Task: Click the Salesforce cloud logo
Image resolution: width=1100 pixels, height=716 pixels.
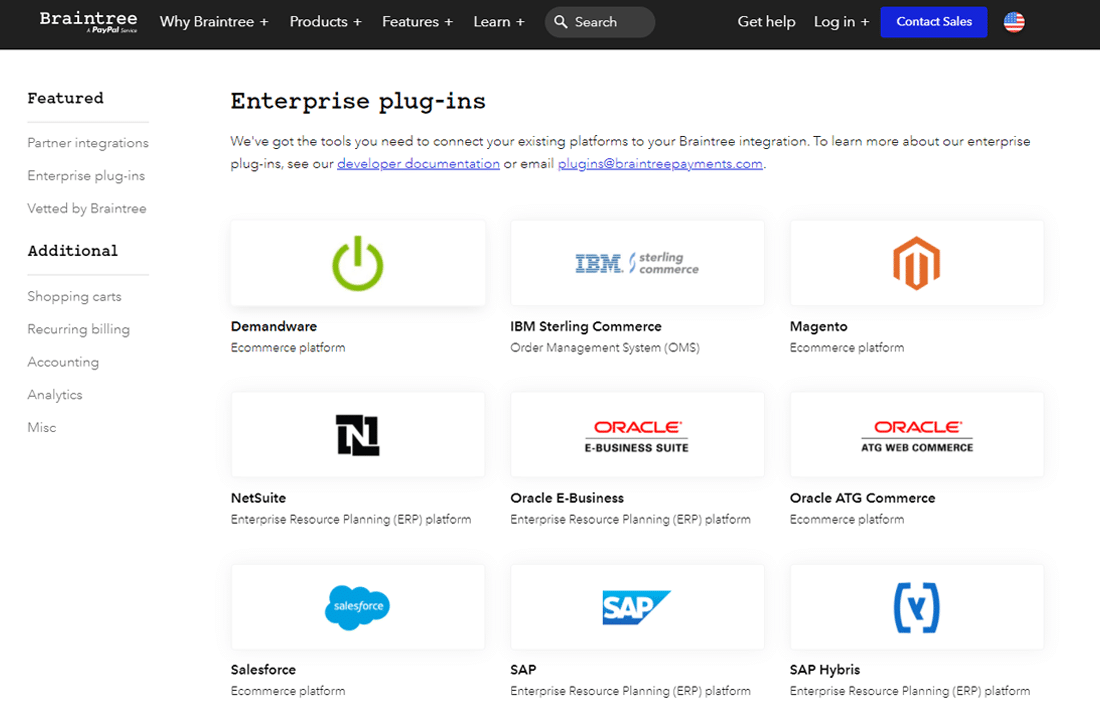Action: click(357, 607)
